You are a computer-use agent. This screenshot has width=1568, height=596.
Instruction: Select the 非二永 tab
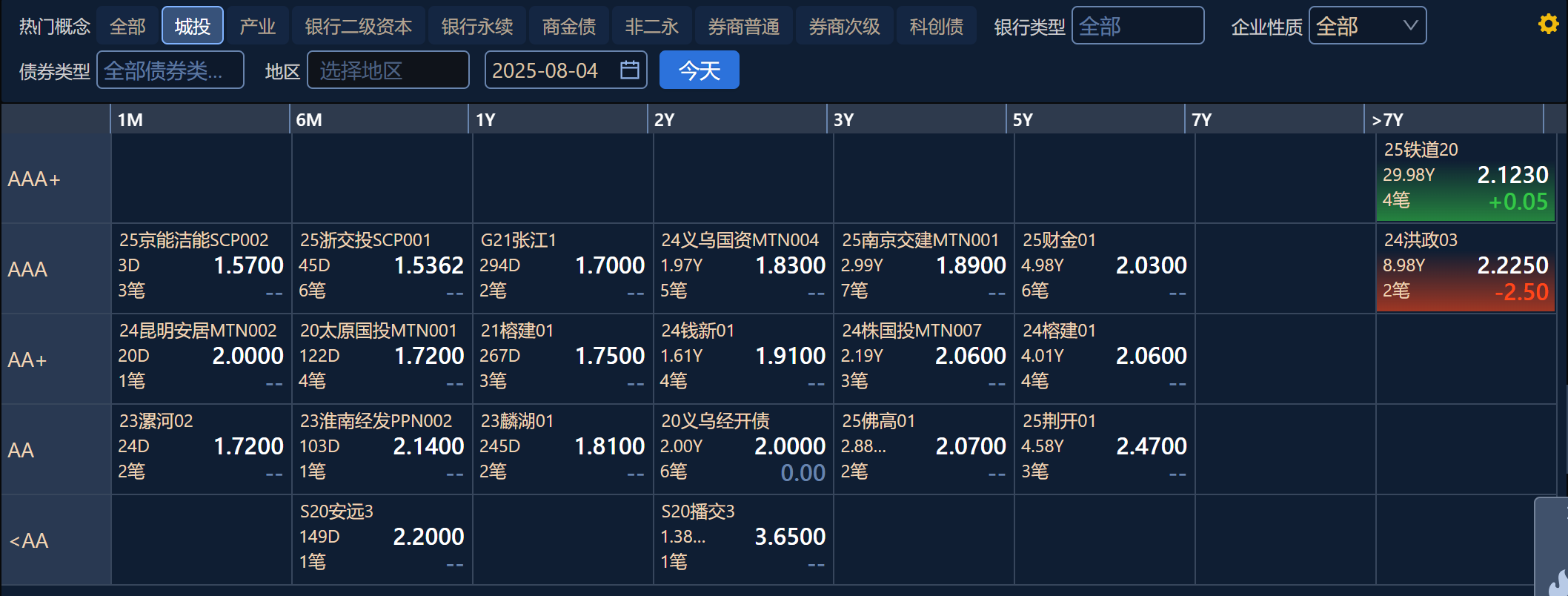(x=652, y=27)
